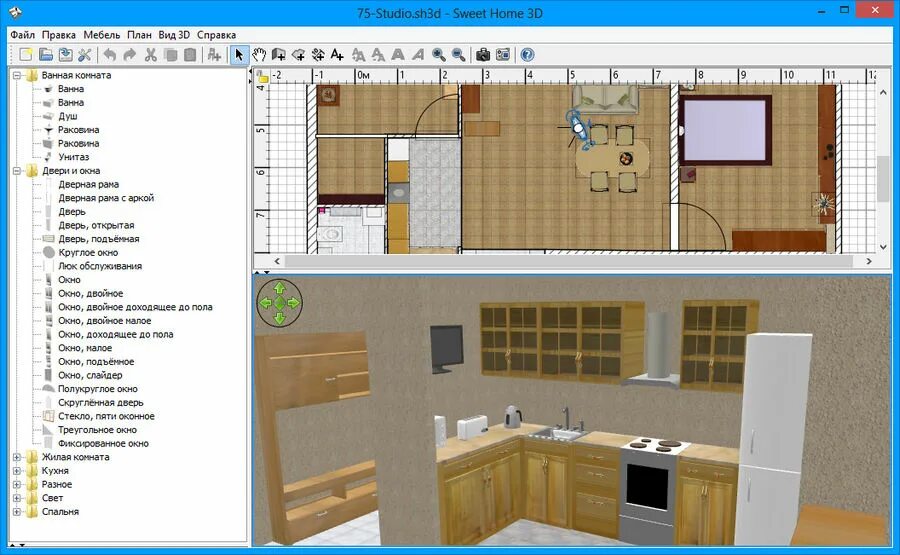Collapse the Ванная комната category
The width and height of the screenshot is (900, 555).
point(17,75)
